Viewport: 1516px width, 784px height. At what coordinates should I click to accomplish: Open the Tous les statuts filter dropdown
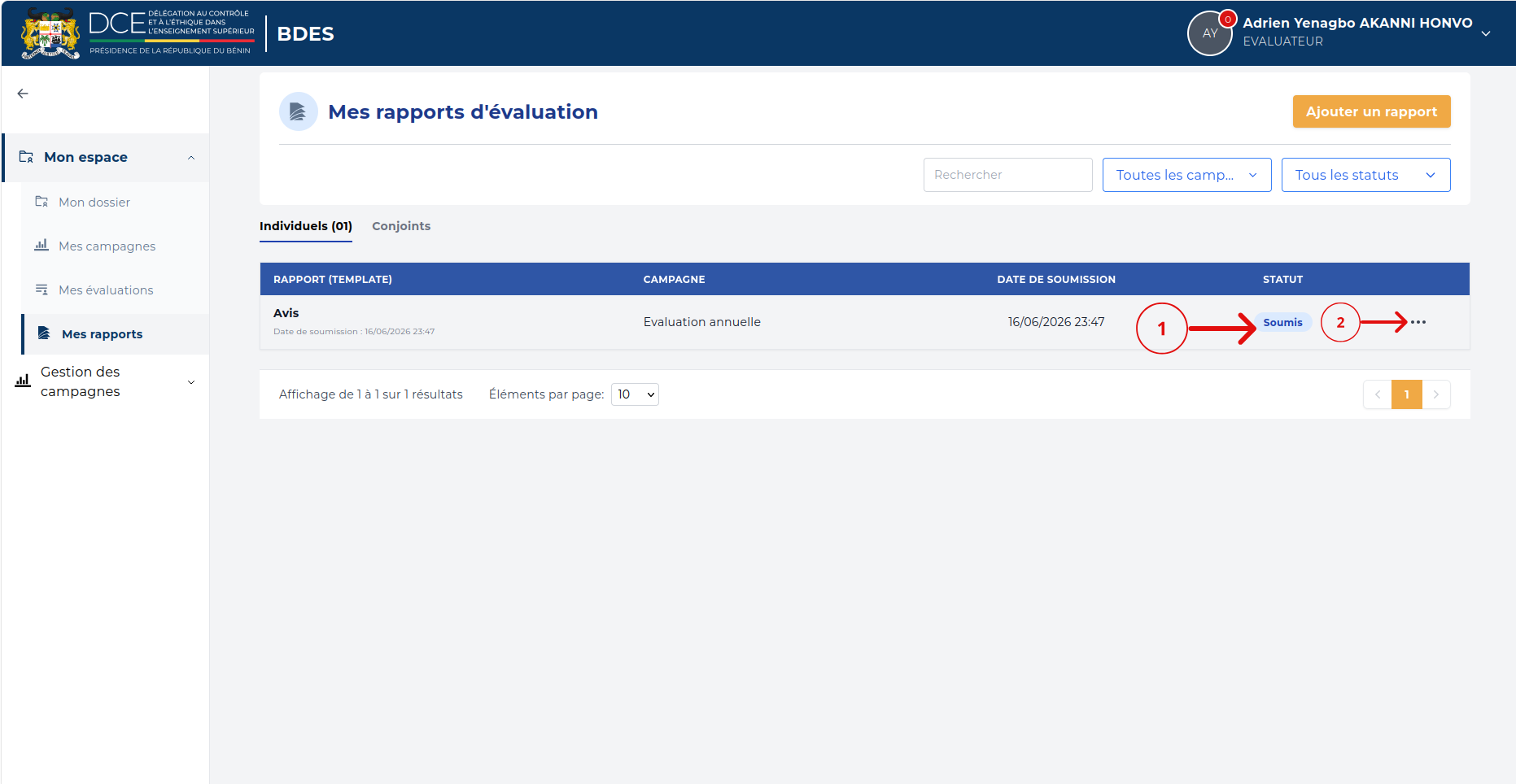point(1365,175)
